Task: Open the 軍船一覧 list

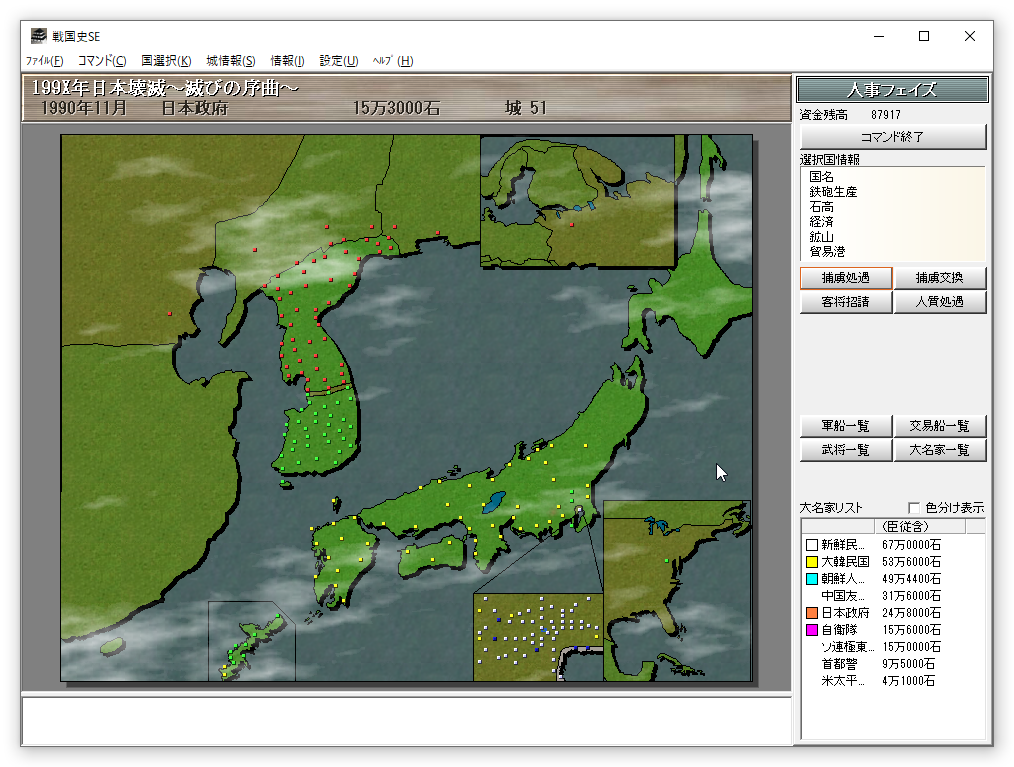Action: [845, 426]
